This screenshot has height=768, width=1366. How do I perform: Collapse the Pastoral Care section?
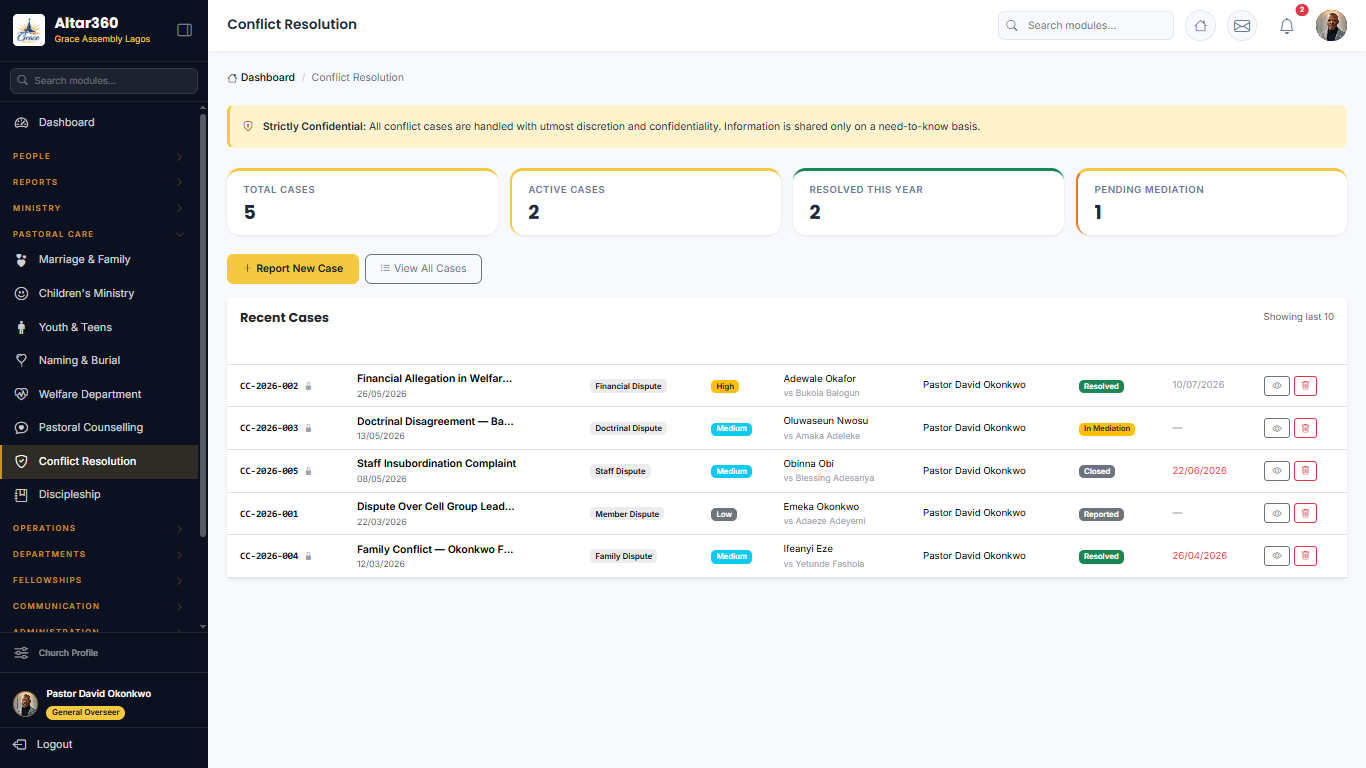(x=98, y=234)
